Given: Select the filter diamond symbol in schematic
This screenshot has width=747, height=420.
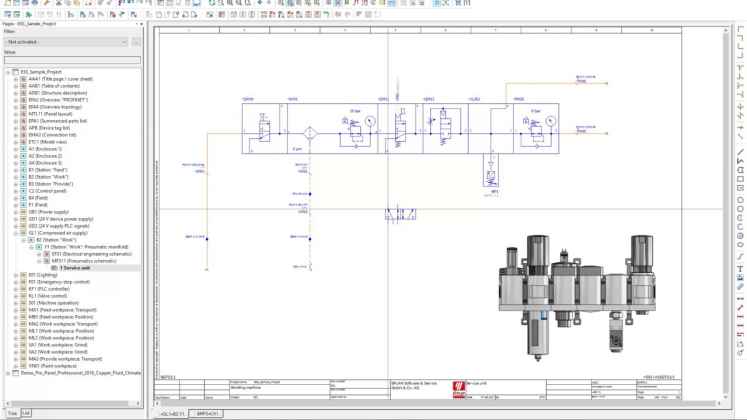Looking at the screenshot, I should [x=310, y=131].
